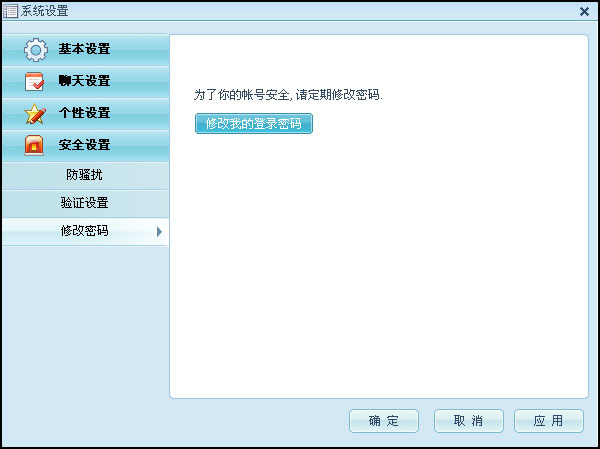Click the gear icon beside 基本设置
This screenshot has width=600, height=449.
tap(35, 49)
